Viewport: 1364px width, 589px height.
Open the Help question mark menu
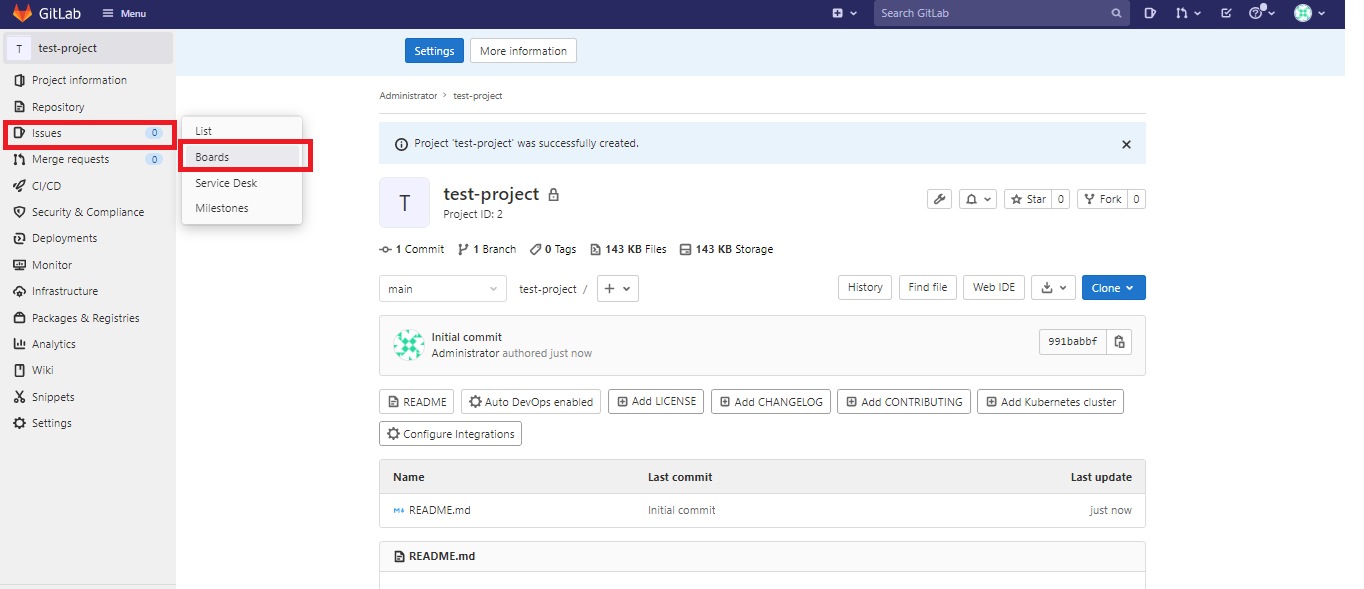click(1261, 14)
